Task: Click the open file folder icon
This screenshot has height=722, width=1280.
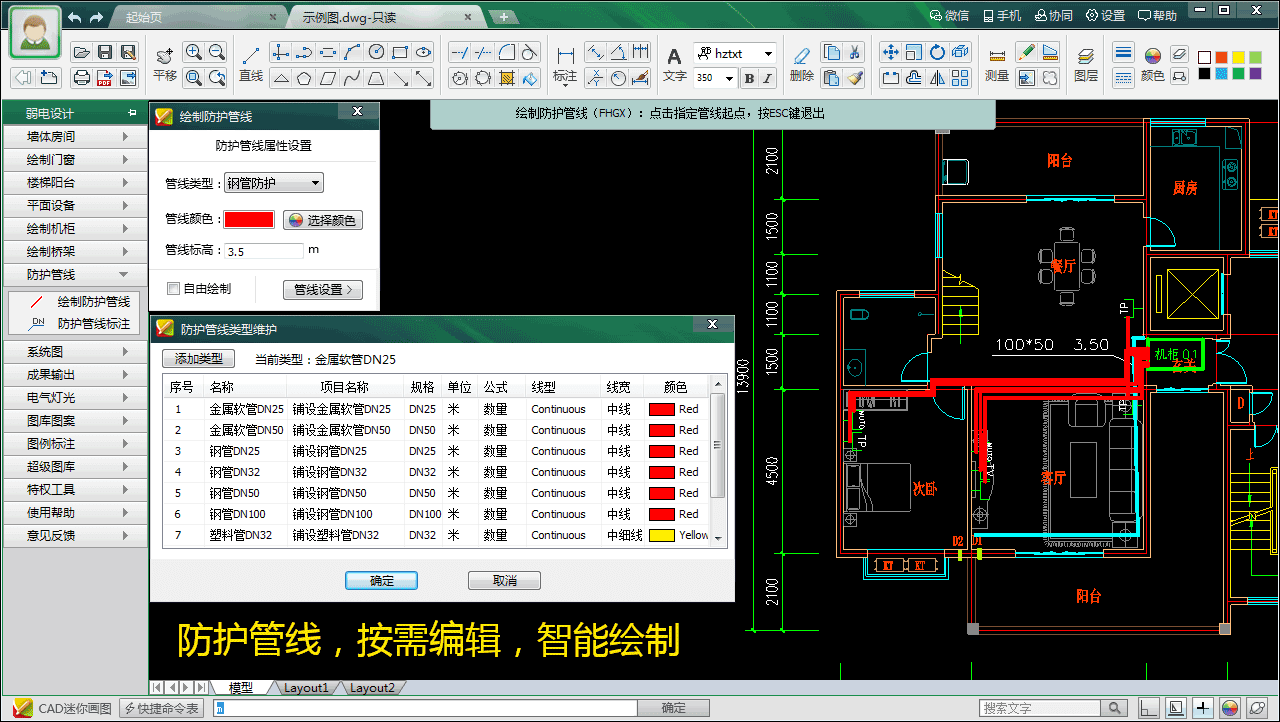Action: point(82,52)
